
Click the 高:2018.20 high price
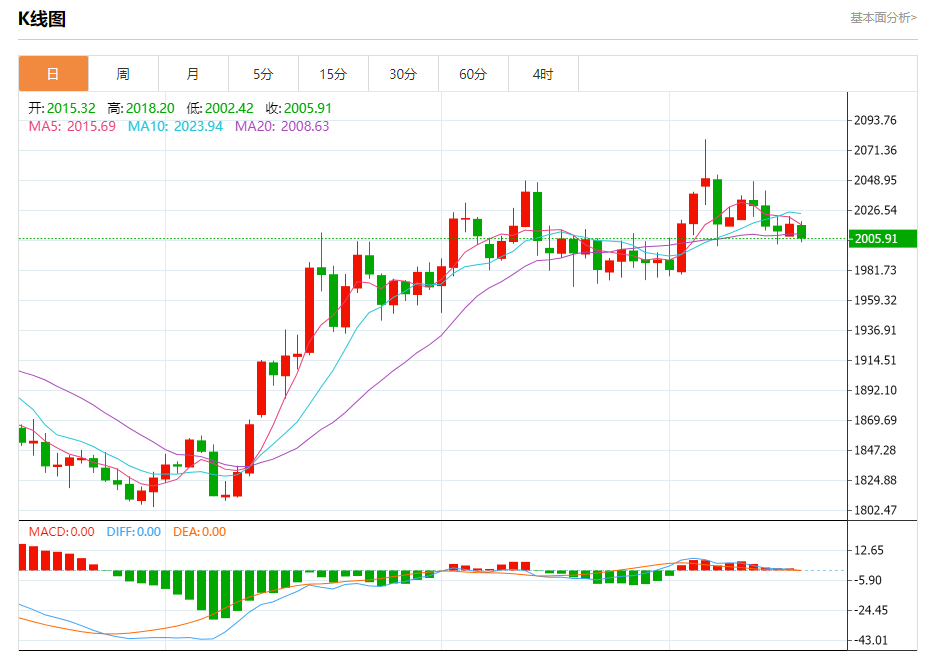[141, 108]
